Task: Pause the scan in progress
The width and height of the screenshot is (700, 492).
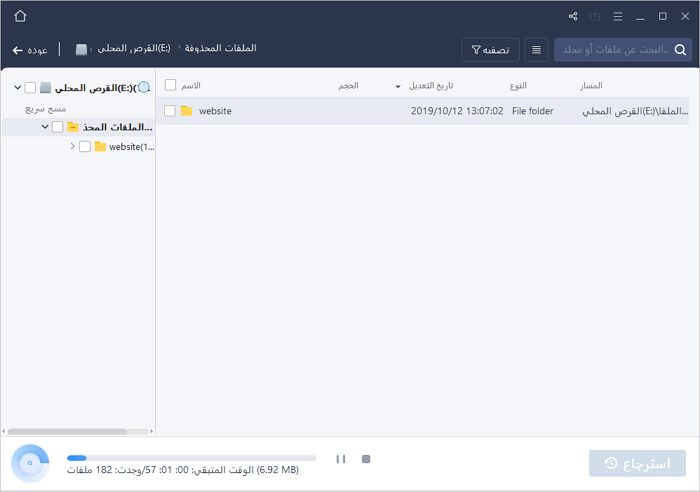Action: 341,459
